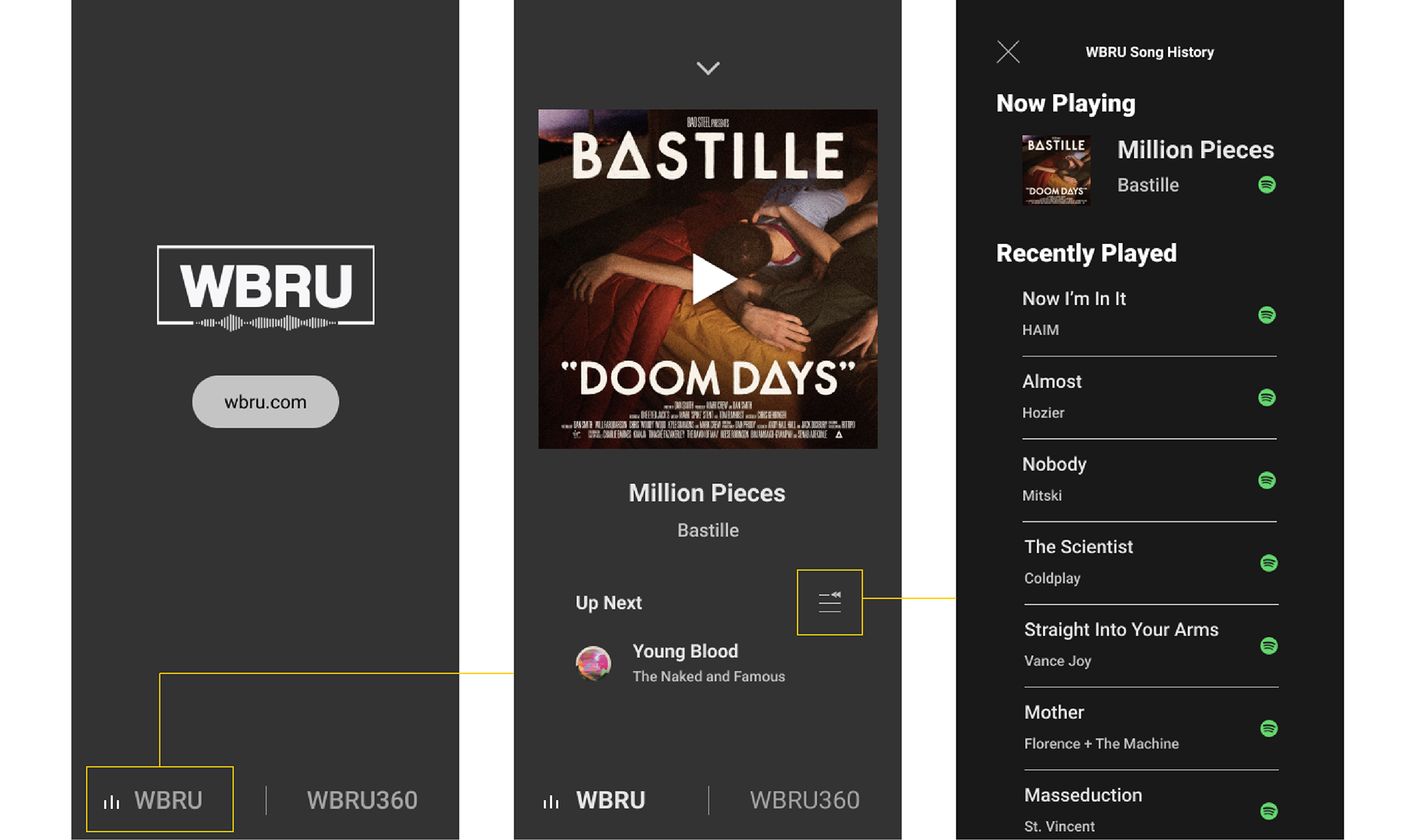Select the Young Blood up-next title

click(685, 651)
